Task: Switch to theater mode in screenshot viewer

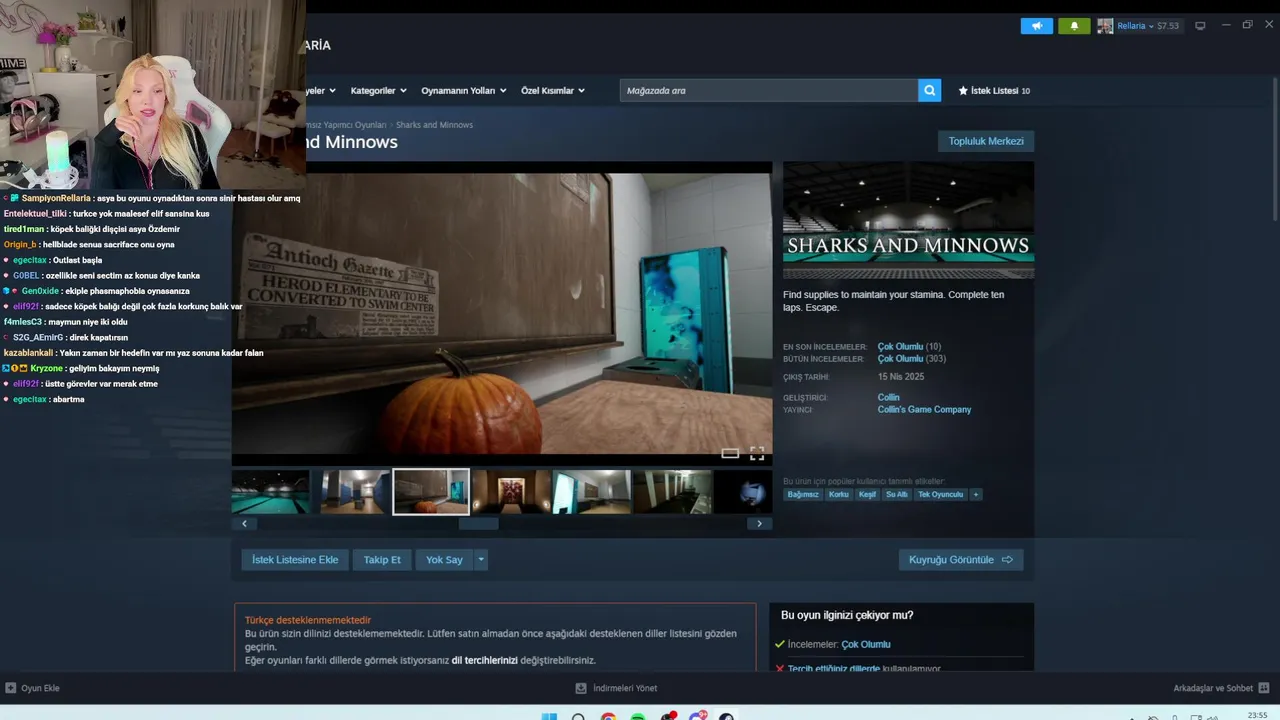Action: pos(730,454)
